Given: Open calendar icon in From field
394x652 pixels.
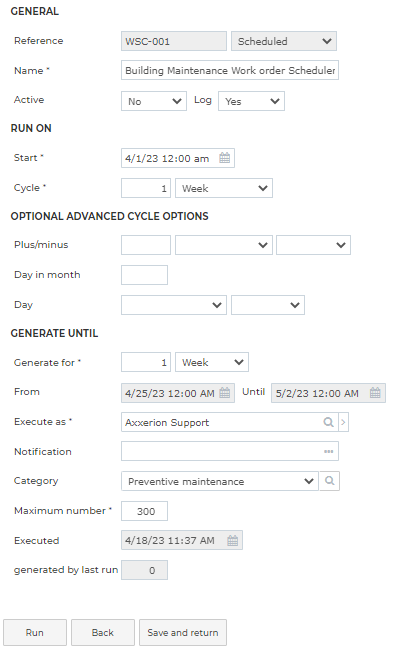Looking at the screenshot, I should (224, 393).
